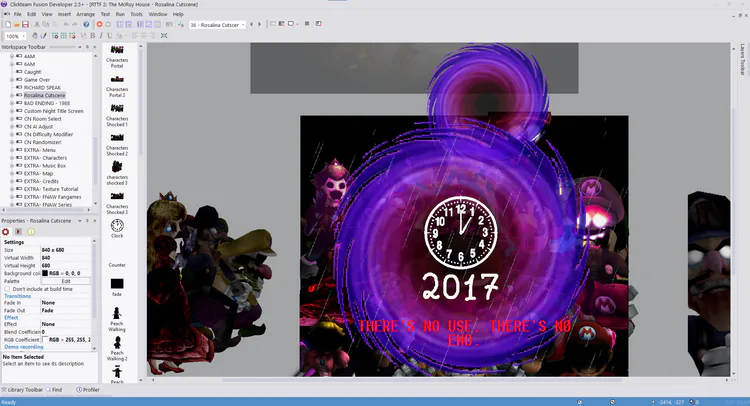Click the Underline formatting icon
Viewport: 750px width, 406px height.
[x=110, y=36]
